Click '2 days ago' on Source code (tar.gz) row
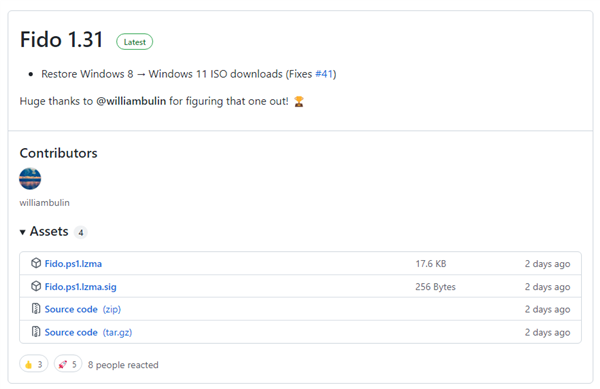The image size is (600, 389). pos(547,332)
